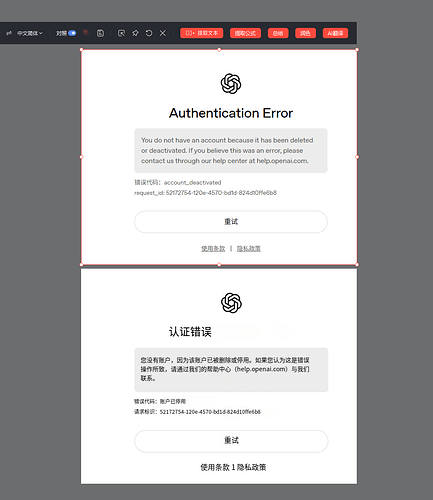Screen dimensions: 433x500
Task: Click the bottom-center selection edge handle
Action: point(219,265)
